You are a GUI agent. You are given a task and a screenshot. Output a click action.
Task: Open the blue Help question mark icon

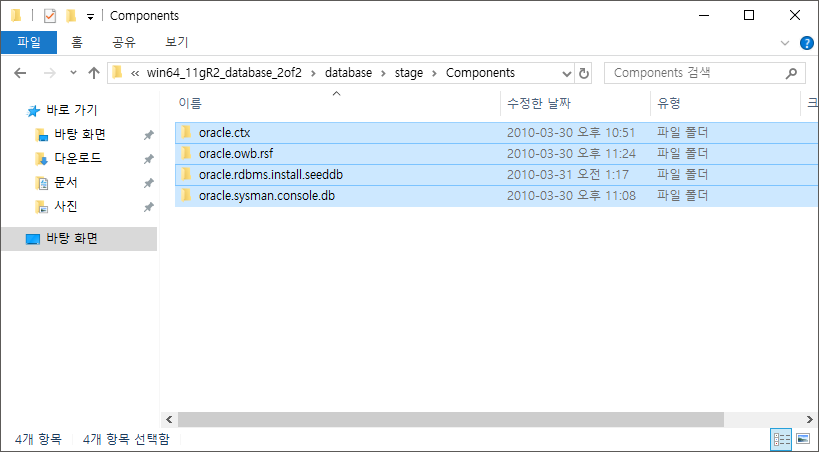click(x=807, y=43)
